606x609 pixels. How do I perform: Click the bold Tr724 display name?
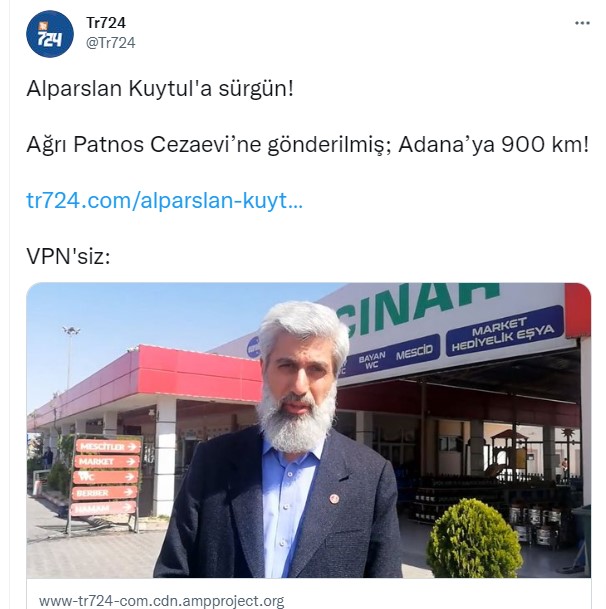click(106, 23)
